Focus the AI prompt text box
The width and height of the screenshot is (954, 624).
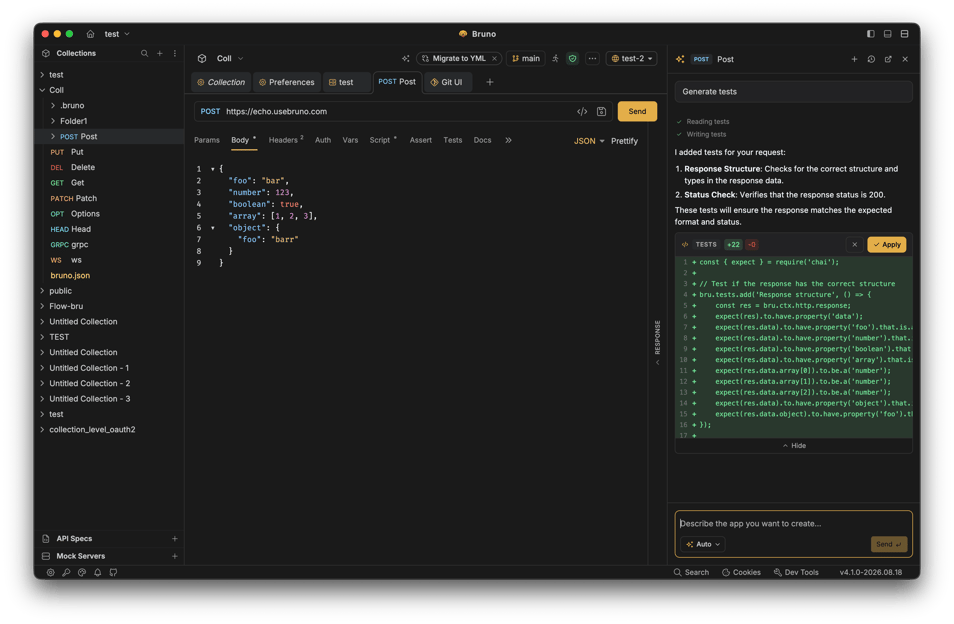(793, 524)
